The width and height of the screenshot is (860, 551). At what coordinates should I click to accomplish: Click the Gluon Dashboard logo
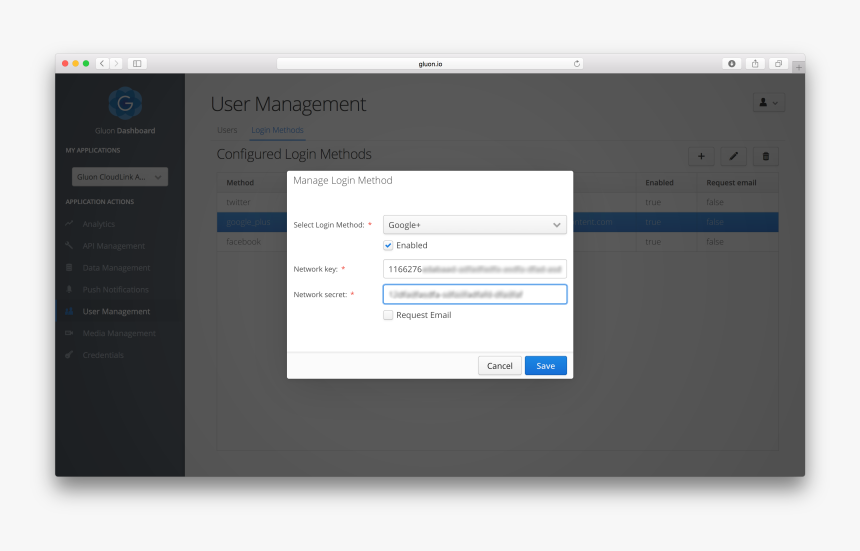125,103
